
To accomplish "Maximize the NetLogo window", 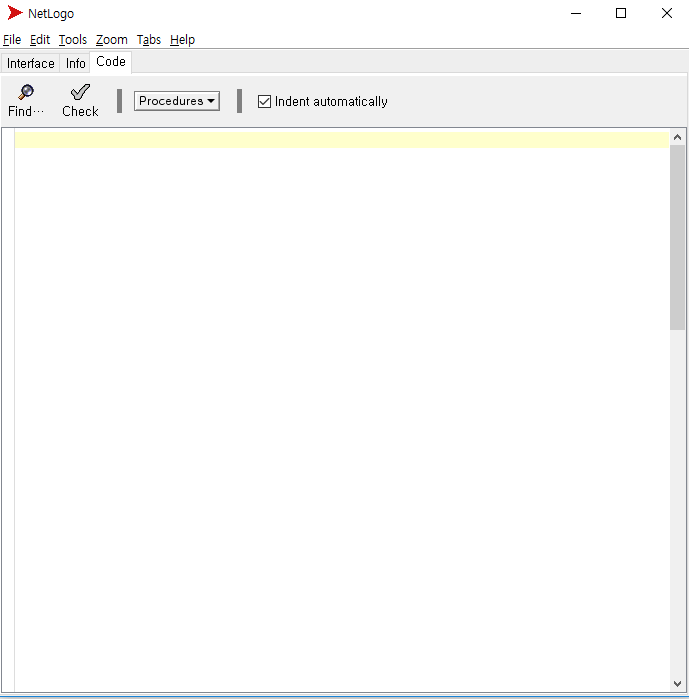I will 621,13.
